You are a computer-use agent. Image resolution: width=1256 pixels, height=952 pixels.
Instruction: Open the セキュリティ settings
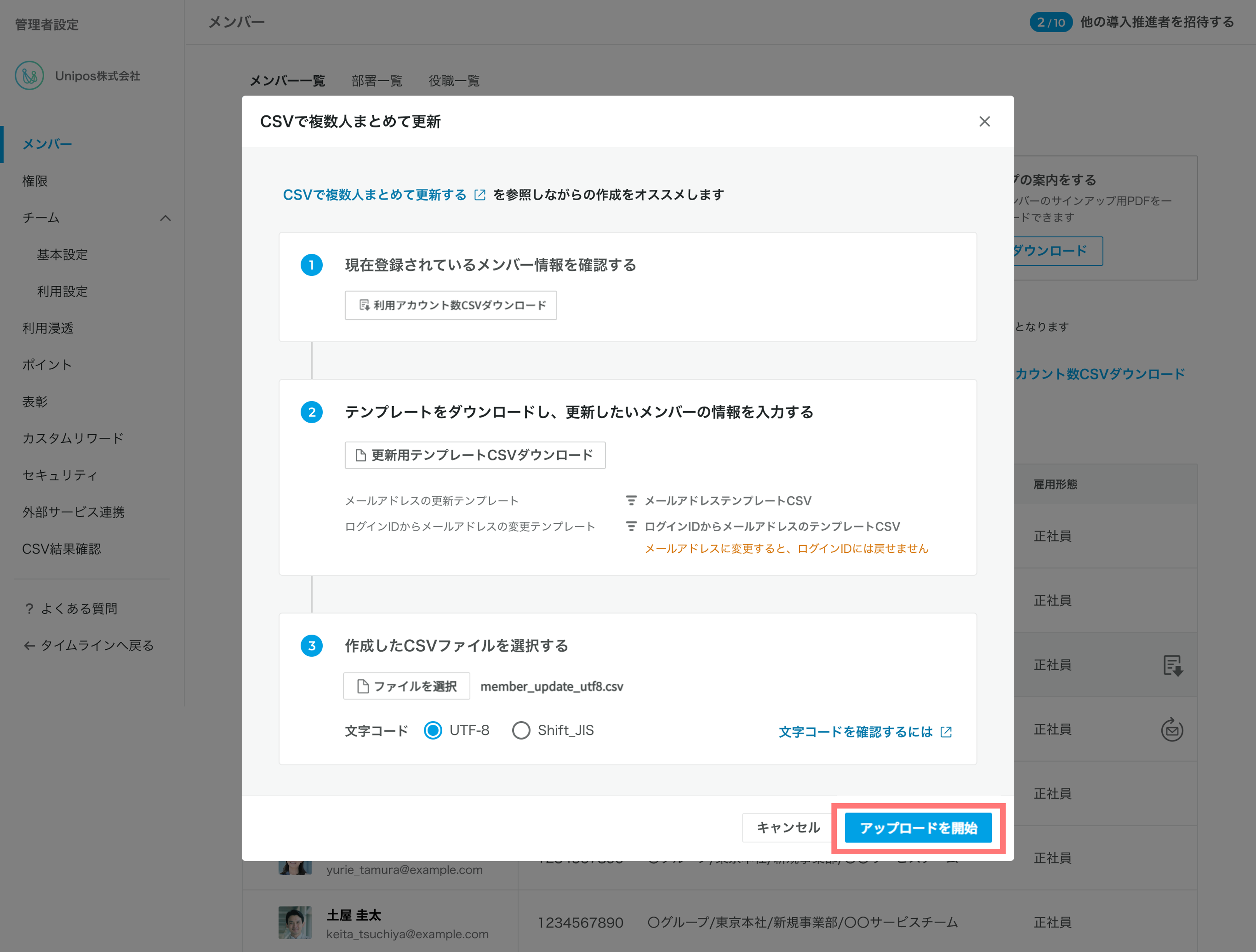pyautogui.click(x=60, y=475)
